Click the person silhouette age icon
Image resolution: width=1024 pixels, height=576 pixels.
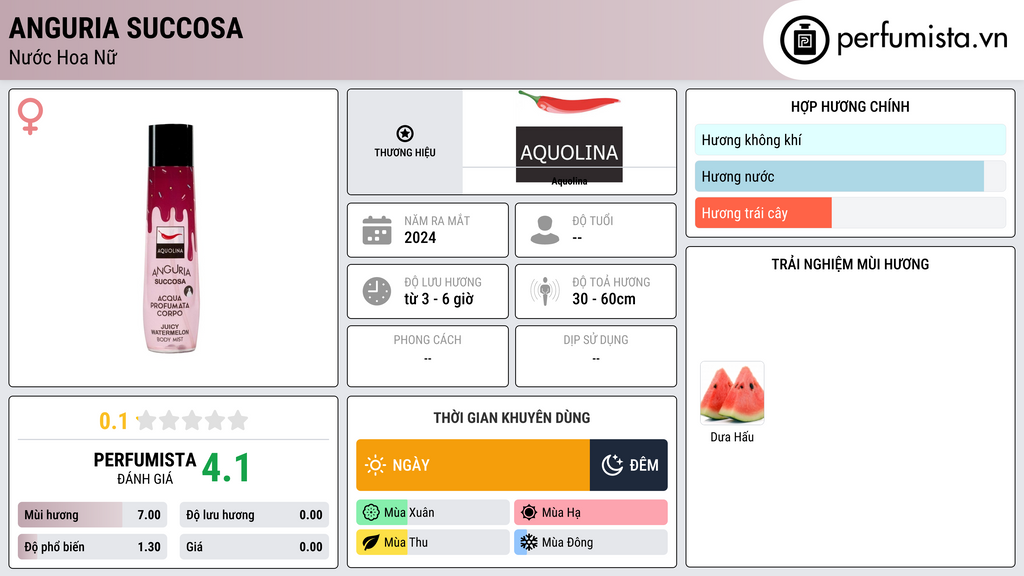[544, 230]
